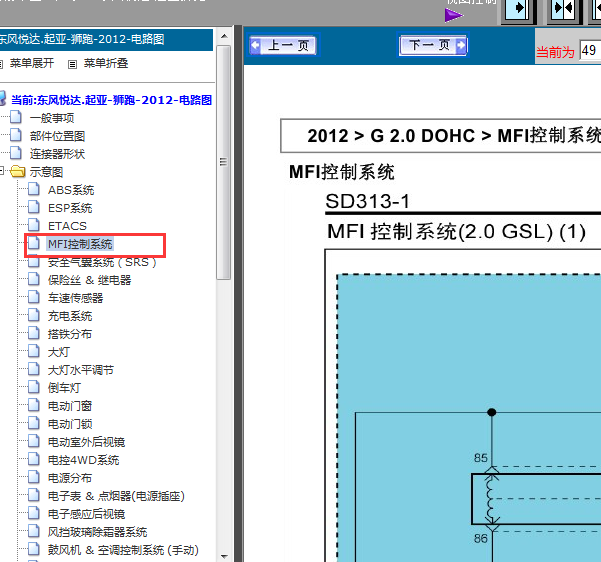Click the document icon beside 充电系统
This screenshot has height=562, width=601.
pyautogui.click(x=34, y=315)
